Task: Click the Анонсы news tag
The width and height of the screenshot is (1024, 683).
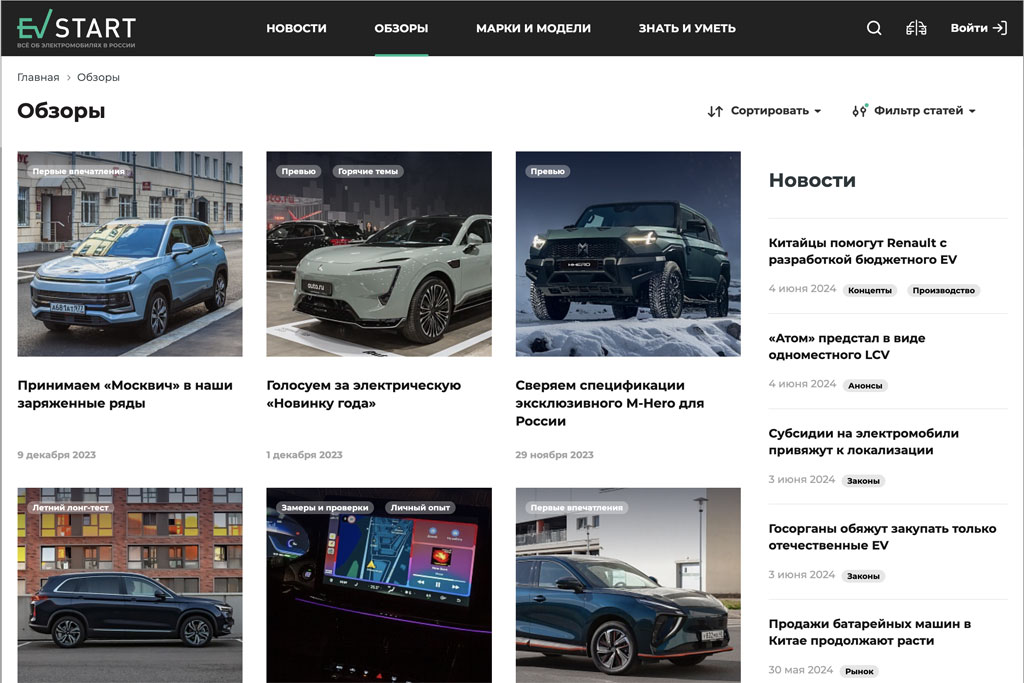Action: (865, 386)
